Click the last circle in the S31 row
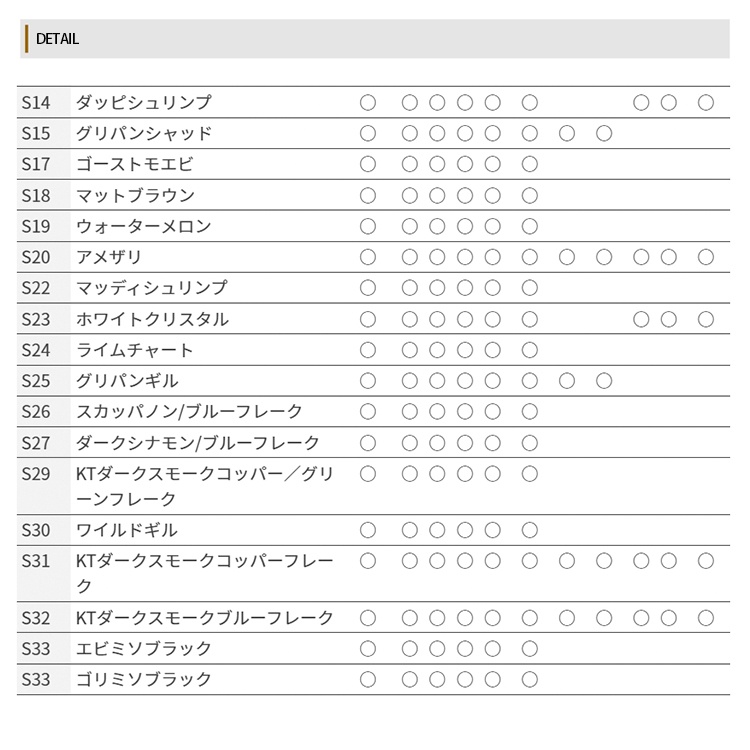The image size is (750, 750). pyautogui.click(x=706, y=561)
